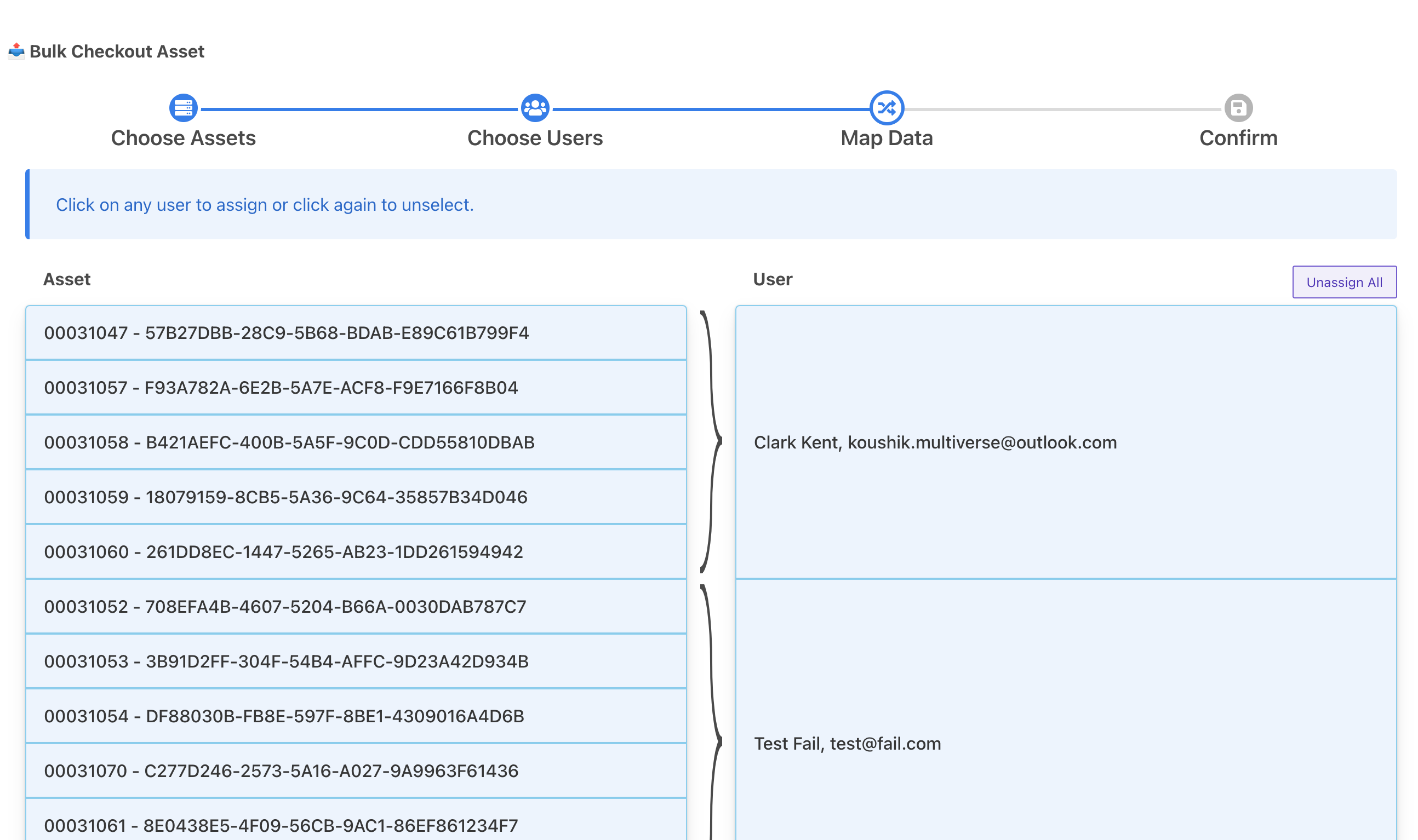Click the Choose Users step label
Viewport: 1418px width, 840px height.
[535, 138]
